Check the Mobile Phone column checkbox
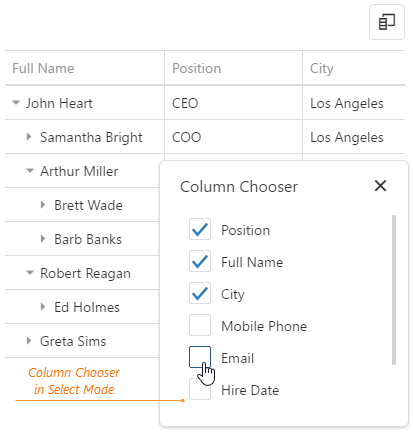Screen dimensions: 413x432 (200, 325)
